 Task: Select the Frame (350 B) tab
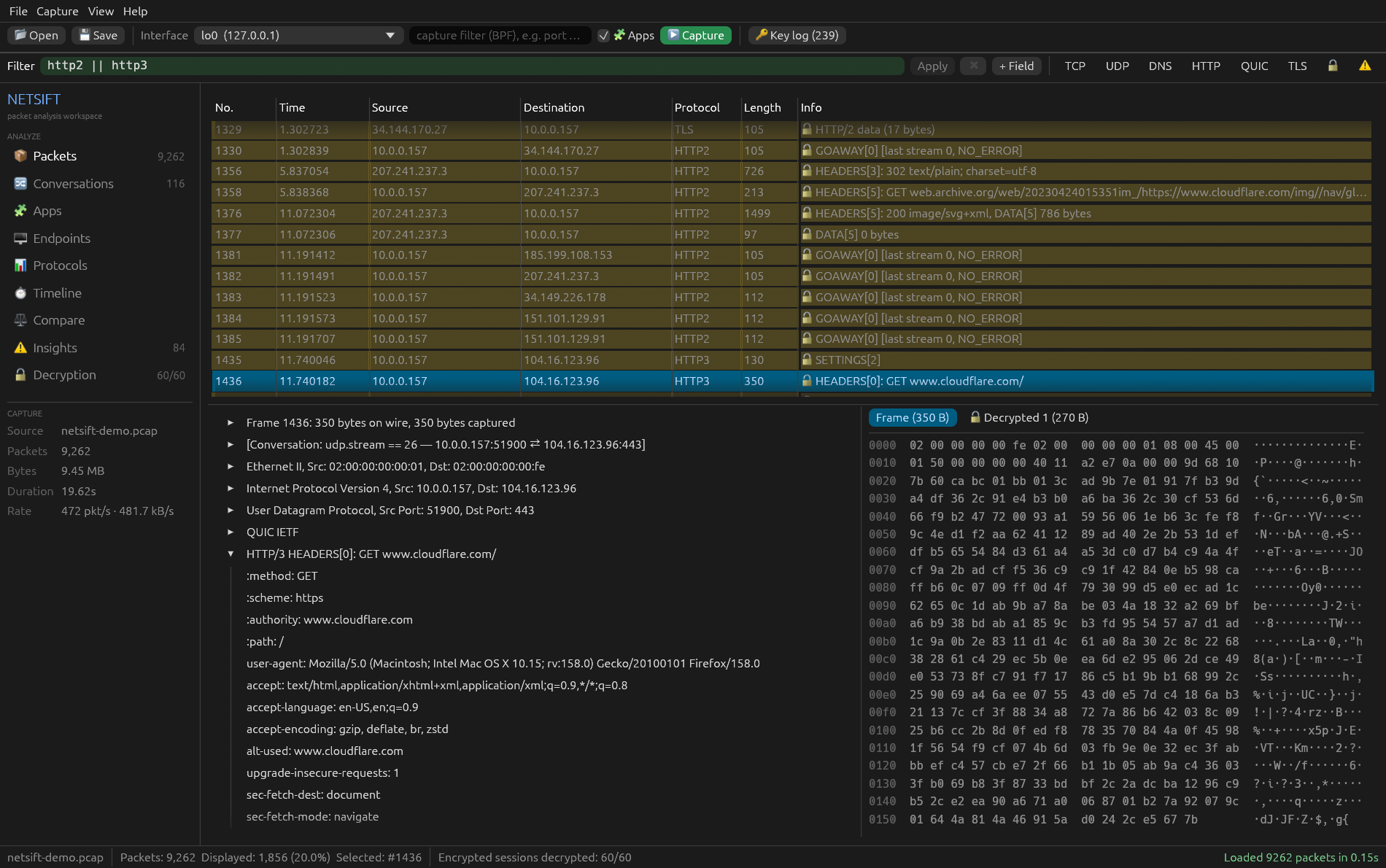pyautogui.click(x=912, y=418)
